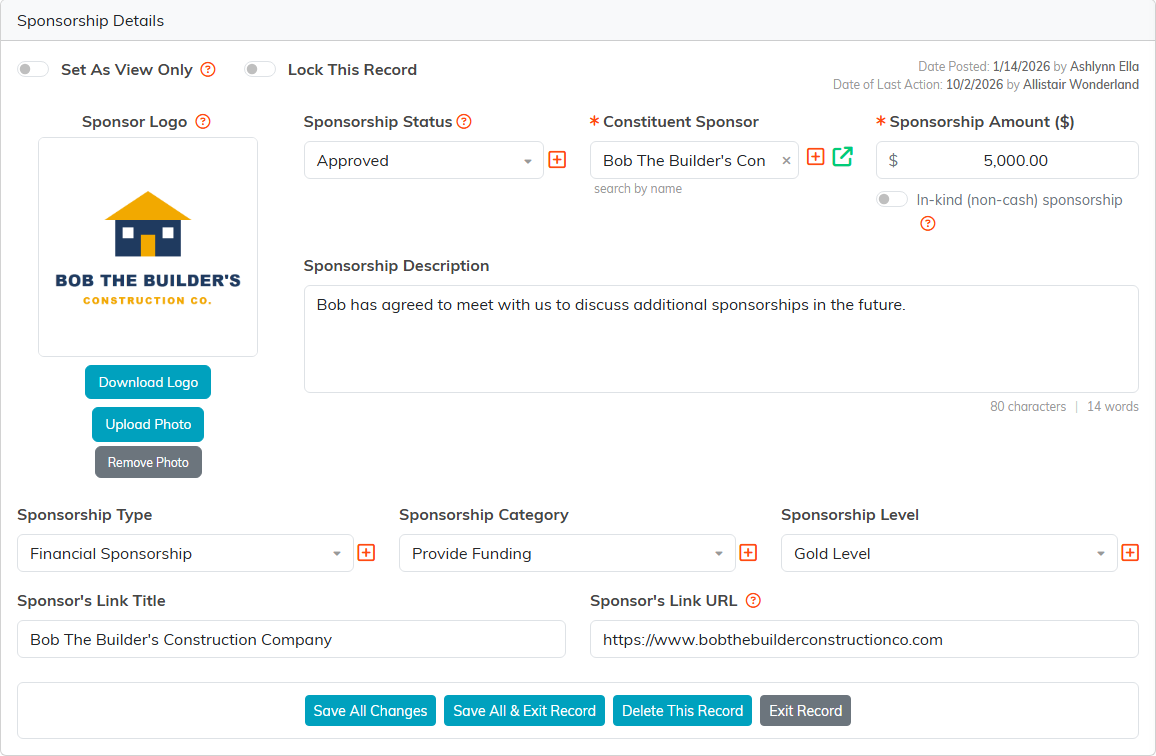Click the '14 words' count text
The image size is (1156, 756).
(1113, 406)
